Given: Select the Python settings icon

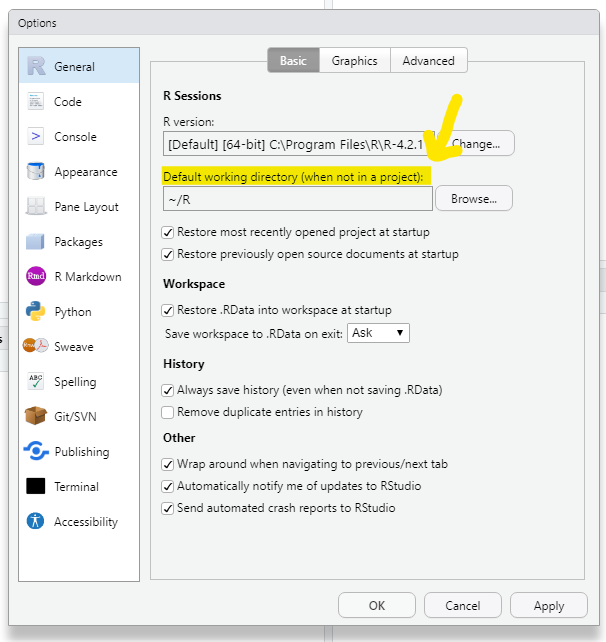Looking at the screenshot, I should pos(36,312).
